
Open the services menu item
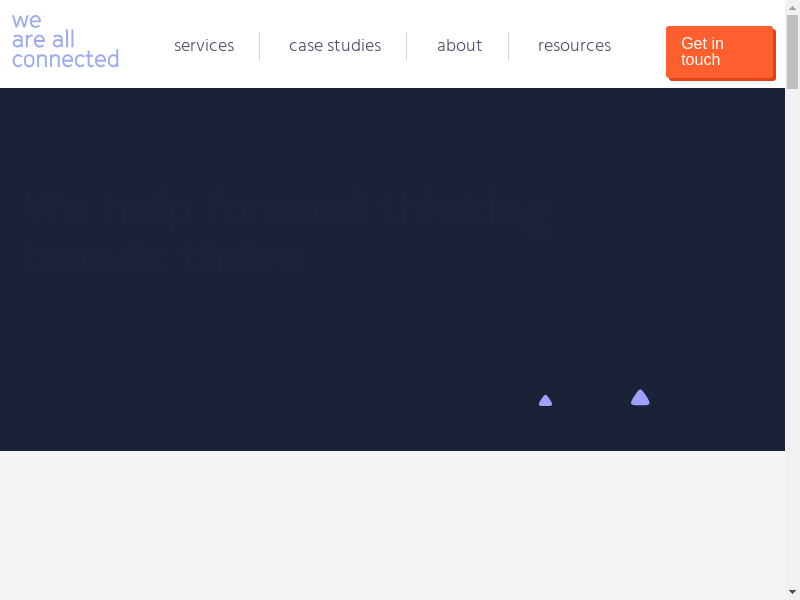204,46
